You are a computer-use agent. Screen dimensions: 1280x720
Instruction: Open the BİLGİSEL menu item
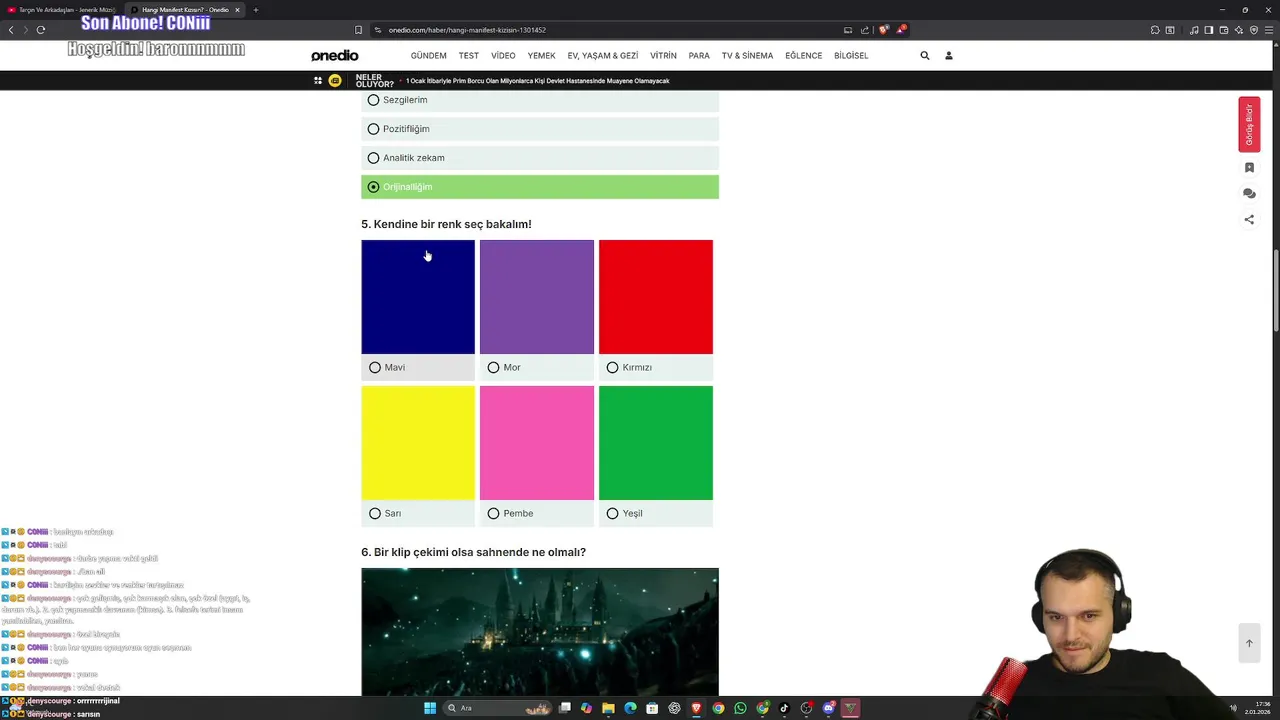coord(852,56)
